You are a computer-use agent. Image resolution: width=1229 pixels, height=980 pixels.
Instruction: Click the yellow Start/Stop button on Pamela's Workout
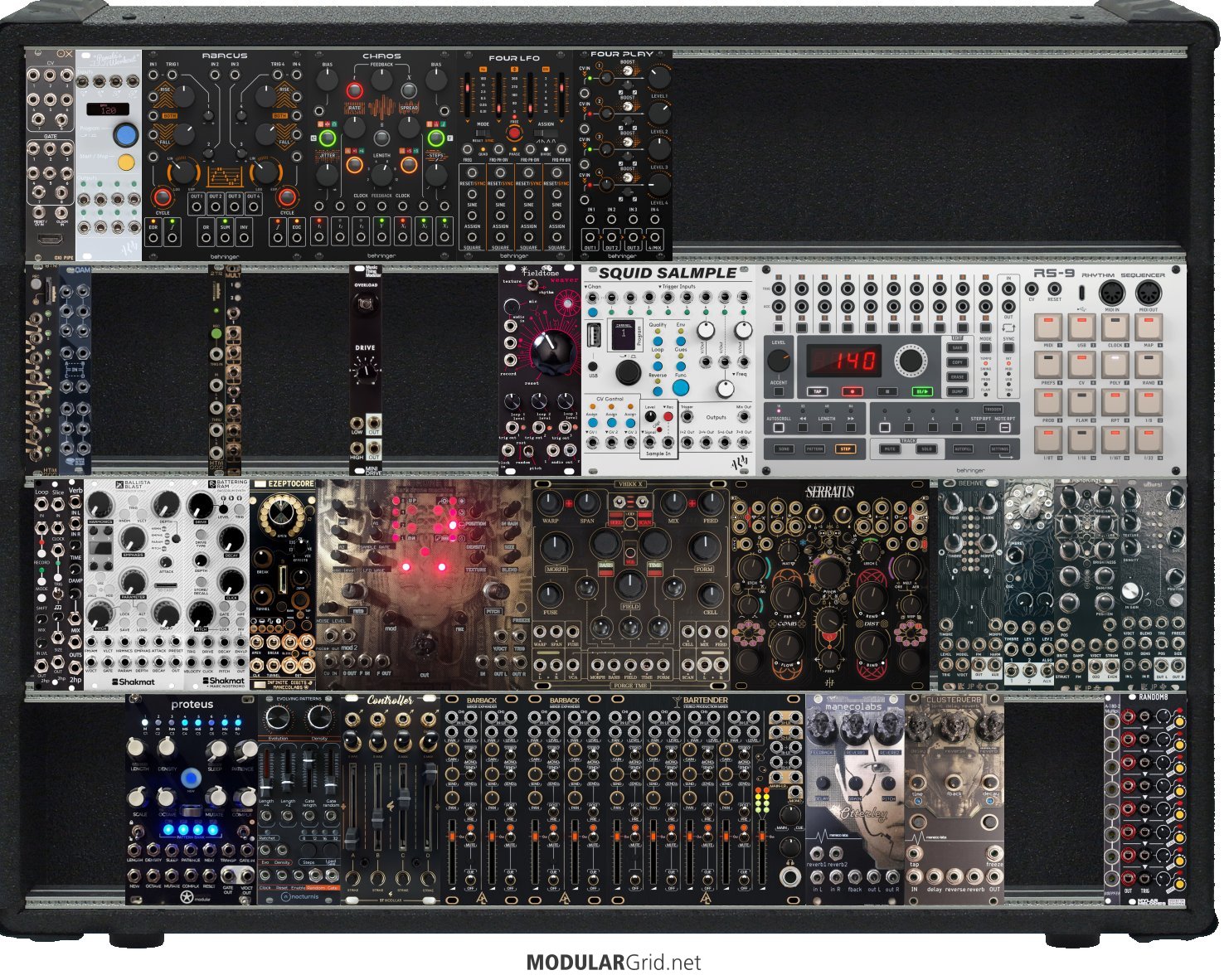click(126, 163)
